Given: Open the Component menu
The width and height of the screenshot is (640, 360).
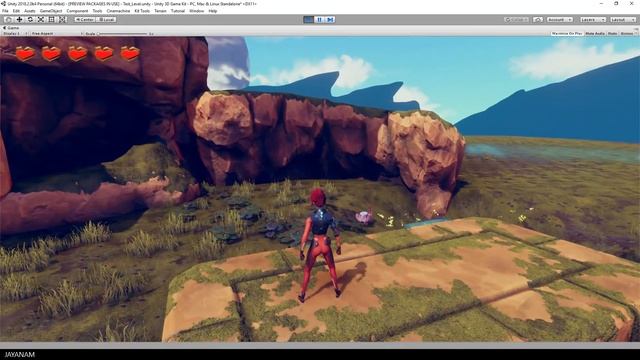Looking at the screenshot, I should 77,11.
